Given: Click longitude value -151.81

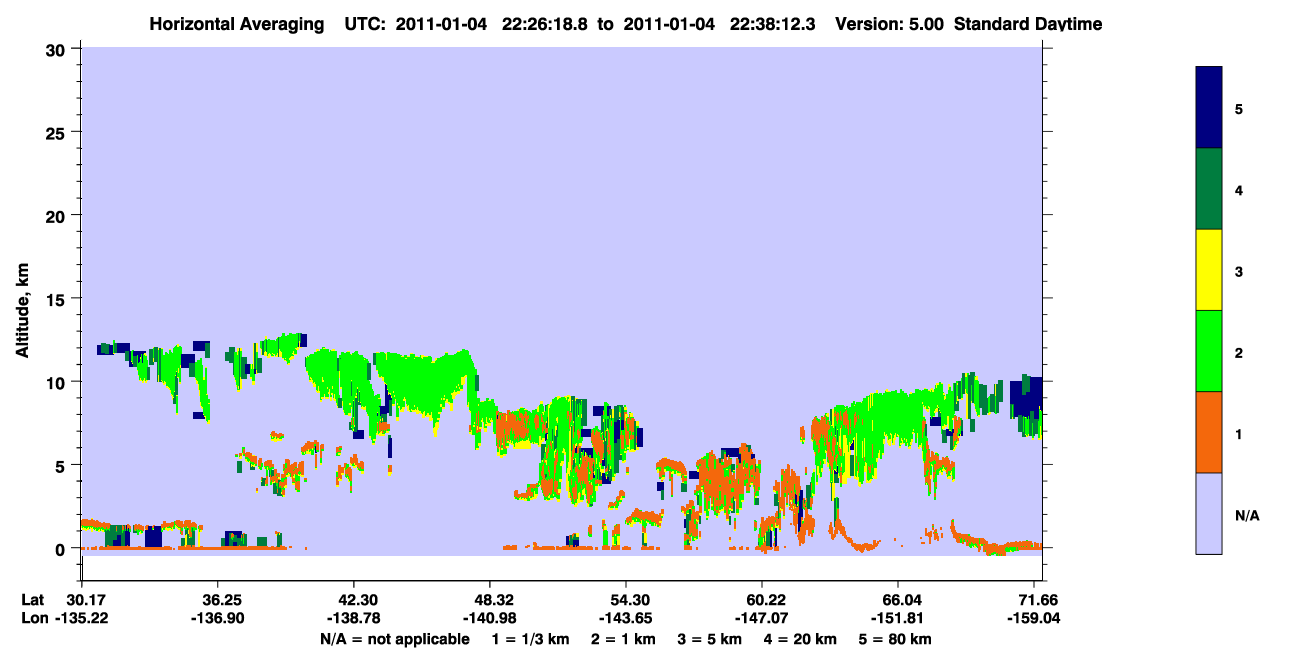Looking at the screenshot, I should (898, 619).
